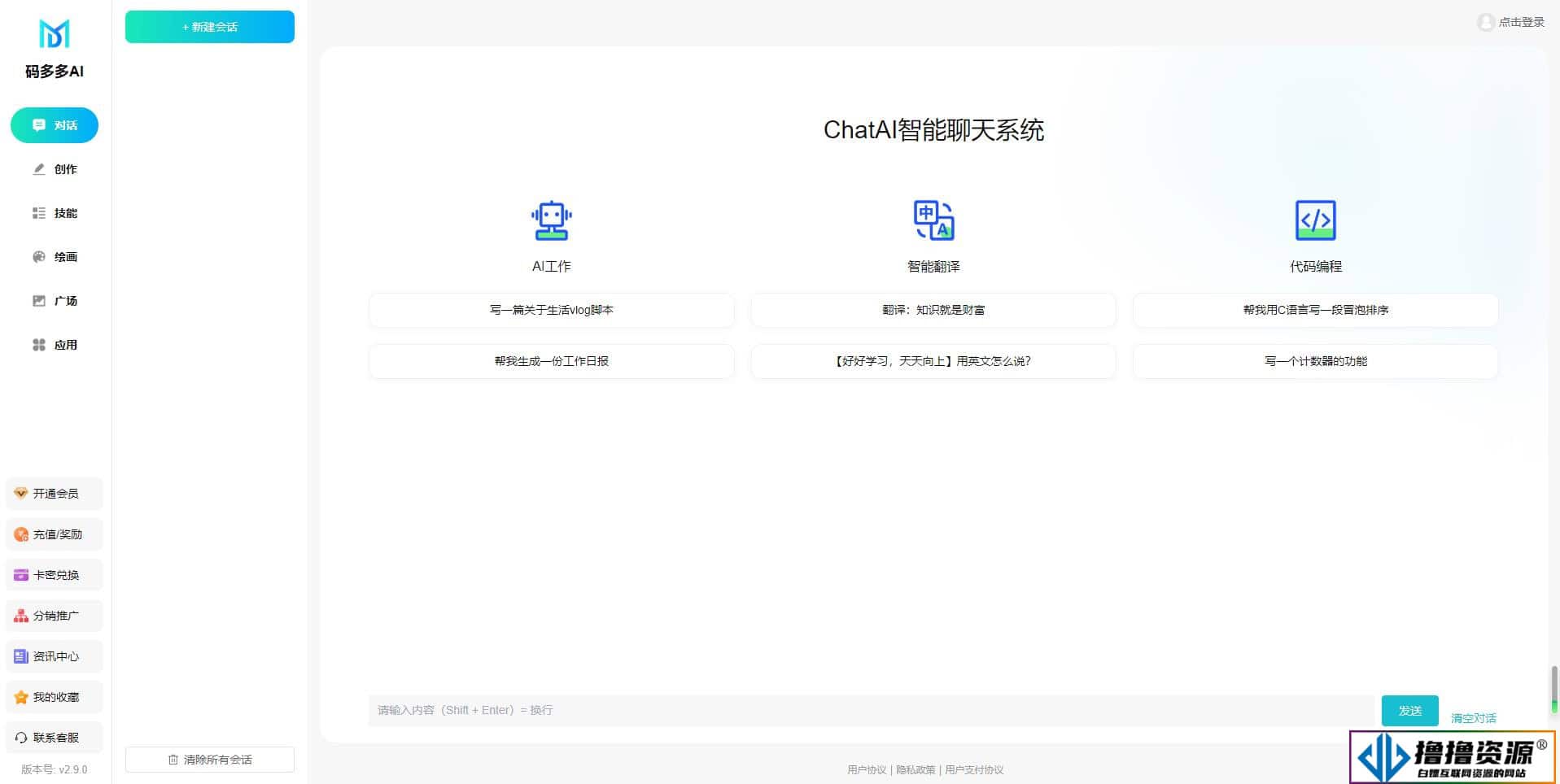Image resolution: width=1560 pixels, height=784 pixels.
Task: Click the 新建会话 new conversation button
Action: coord(210,27)
